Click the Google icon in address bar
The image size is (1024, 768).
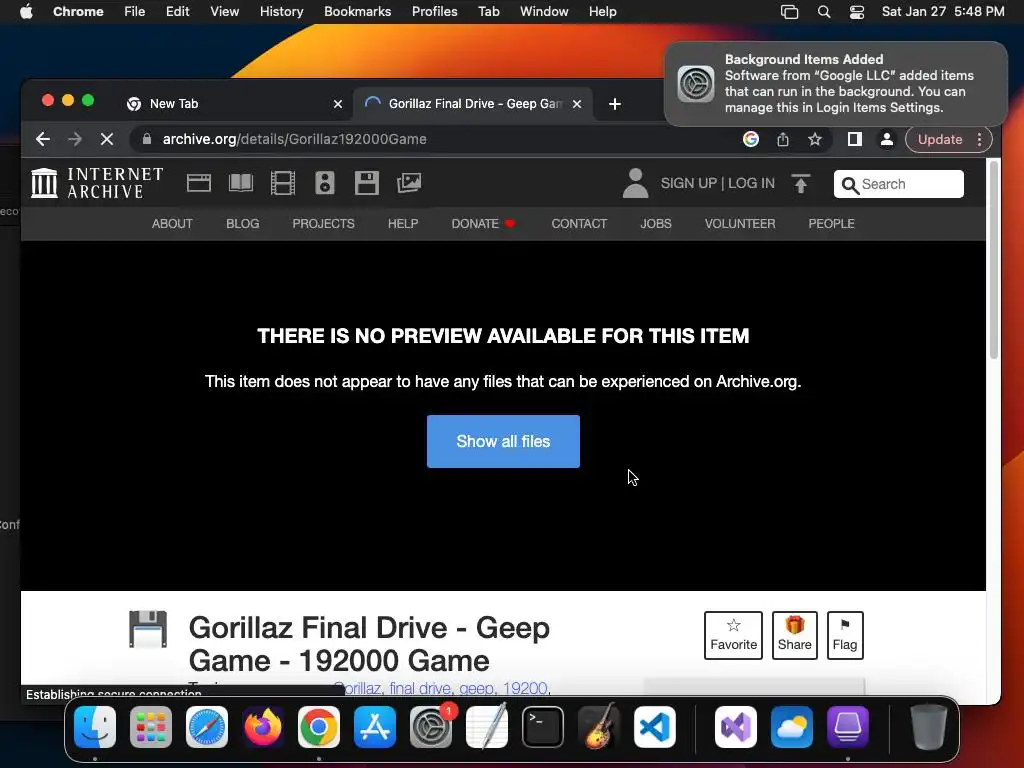tap(751, 139)
